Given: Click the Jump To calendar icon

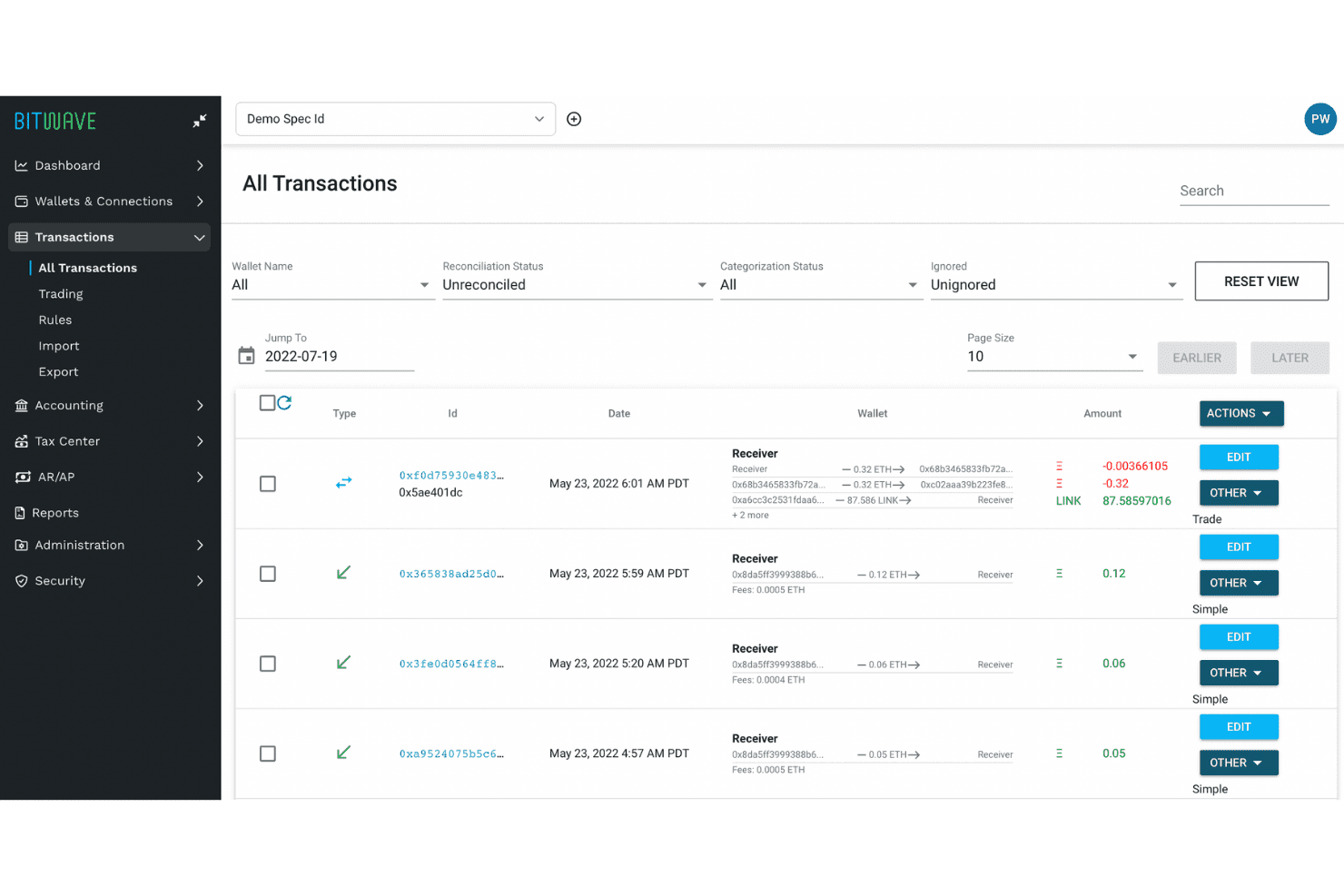Looking at the screenshot, I should [246, 356].
